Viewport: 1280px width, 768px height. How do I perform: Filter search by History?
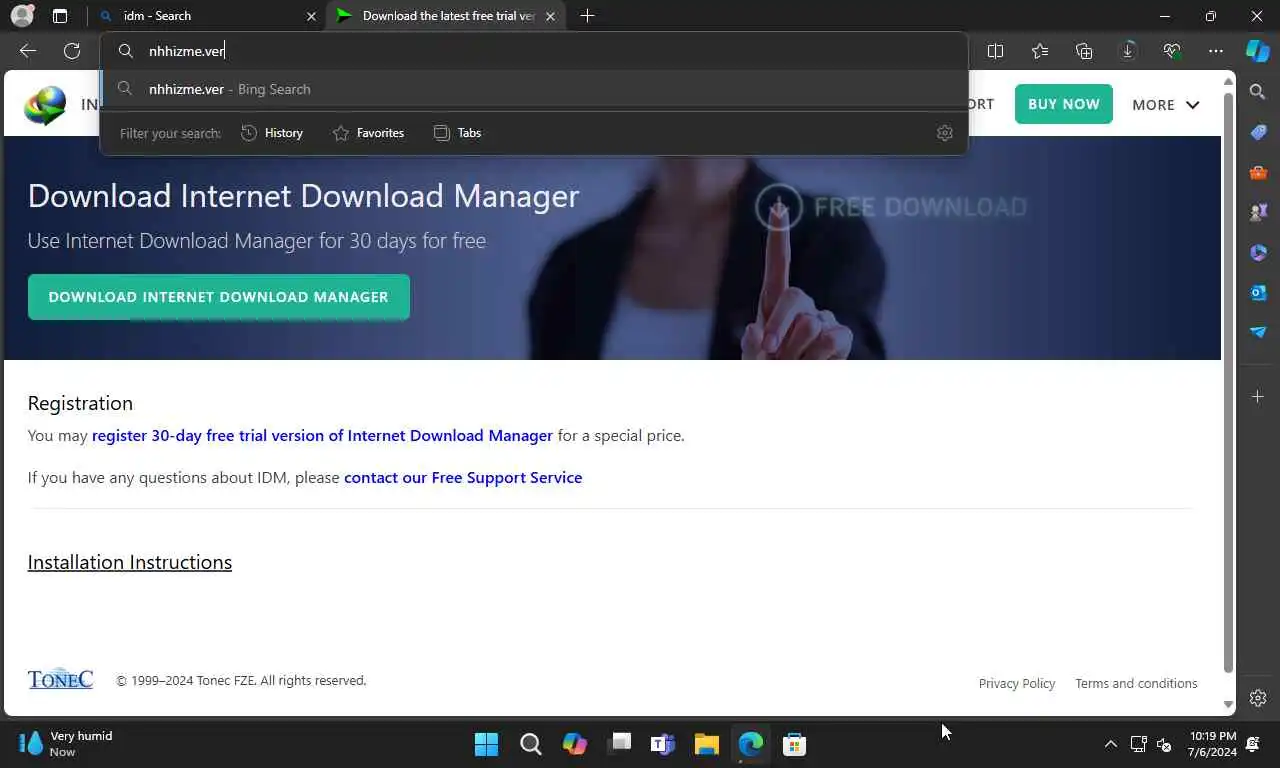tap(272, 133)
